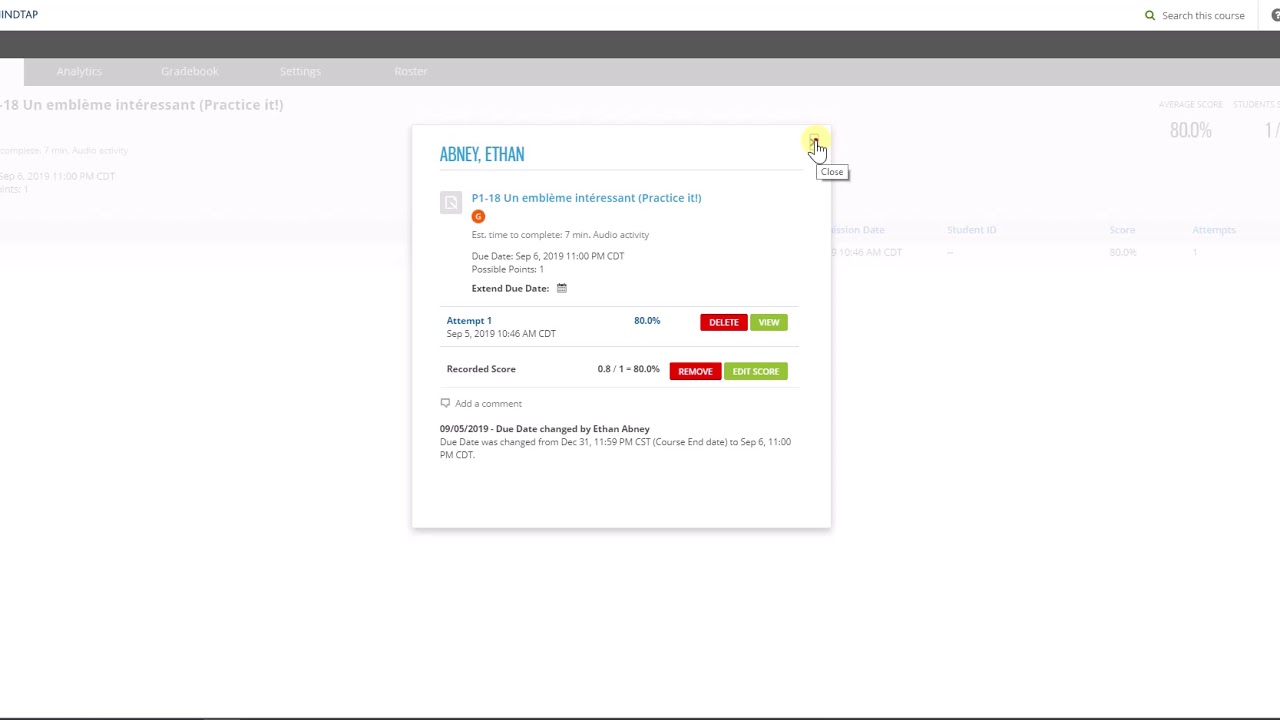The height and width of the screenshot is (720, 1280).
Task: Click the 0.8 / 1 = 80.0% value
Action: pyautogui.click(x=628, y=369)
